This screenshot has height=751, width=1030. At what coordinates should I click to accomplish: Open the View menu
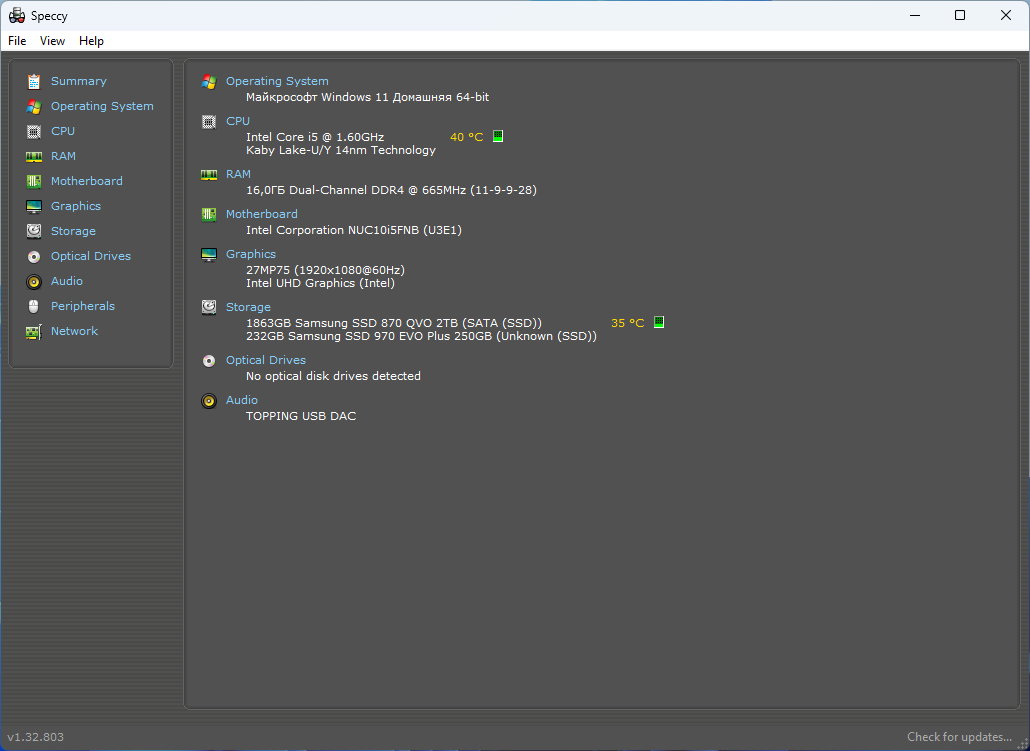click(52, 41)
